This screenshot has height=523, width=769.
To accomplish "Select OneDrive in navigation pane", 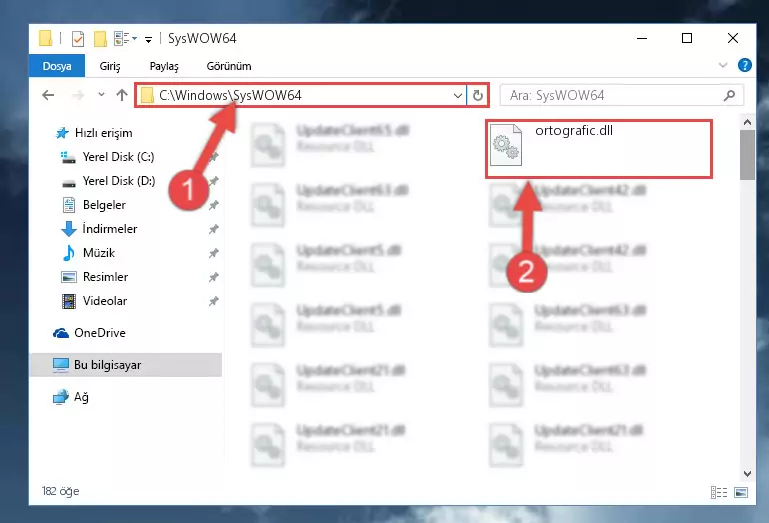I will (89, 333).
